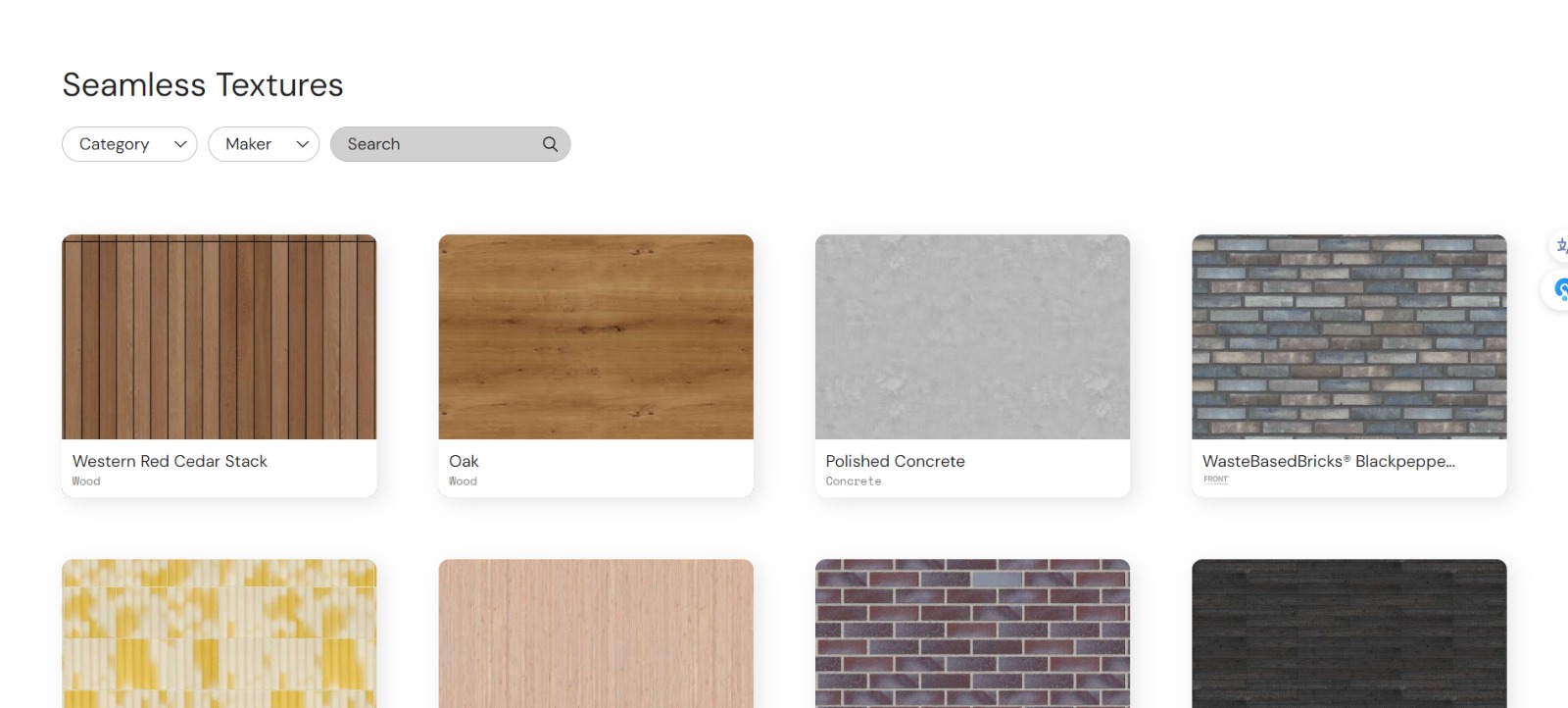Screen dimensions: 1568x708
Task: Click the blue assistant icon at right edge
Action: click(1560, 290)
